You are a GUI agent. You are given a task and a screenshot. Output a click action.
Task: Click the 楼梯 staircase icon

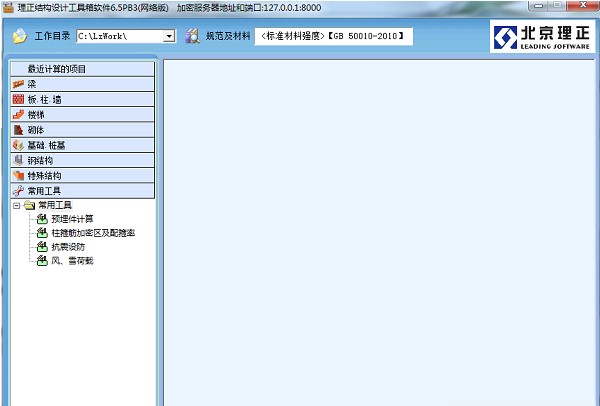[x=18, y=114]
